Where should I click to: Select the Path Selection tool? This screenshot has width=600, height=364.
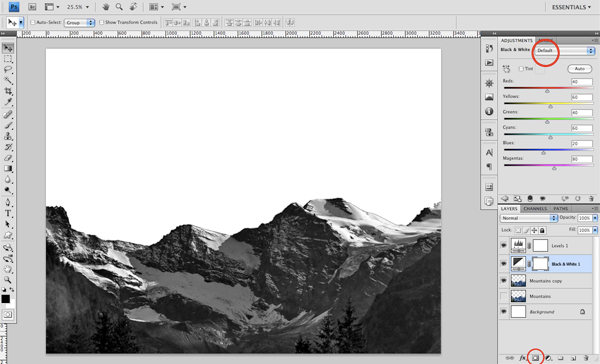coord(8,224)
